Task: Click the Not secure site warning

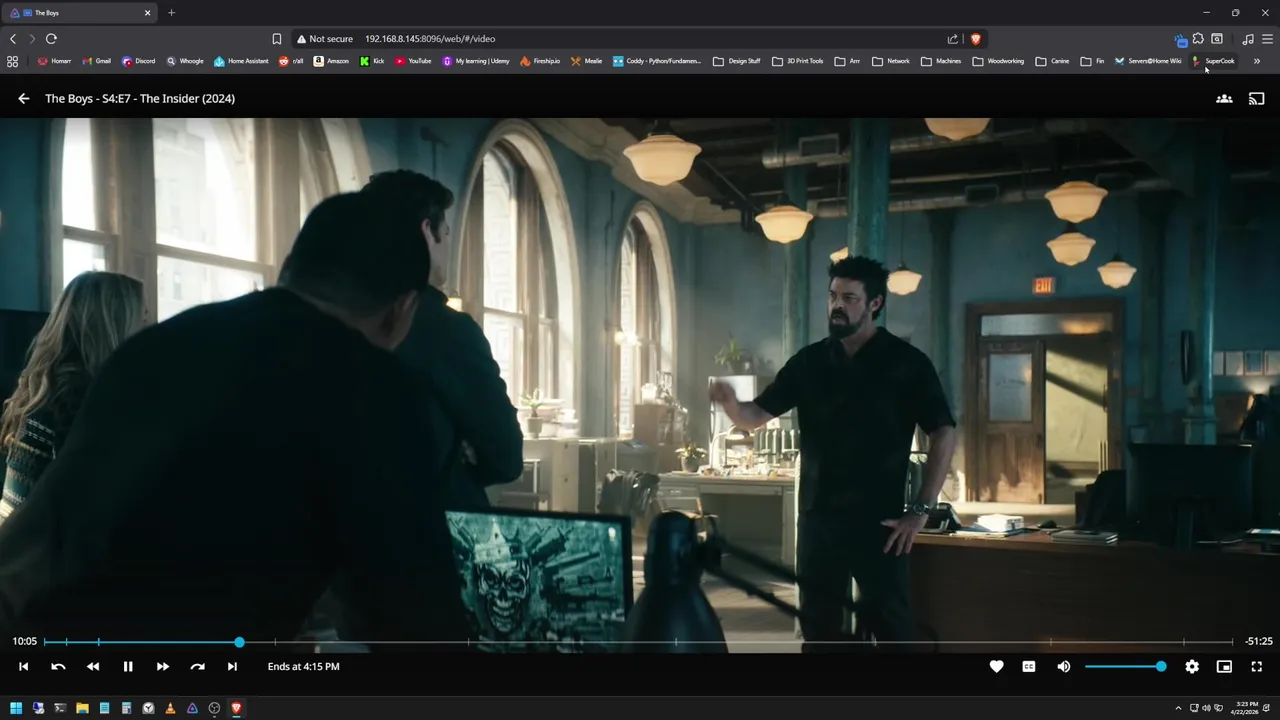Action: [325, 39]
